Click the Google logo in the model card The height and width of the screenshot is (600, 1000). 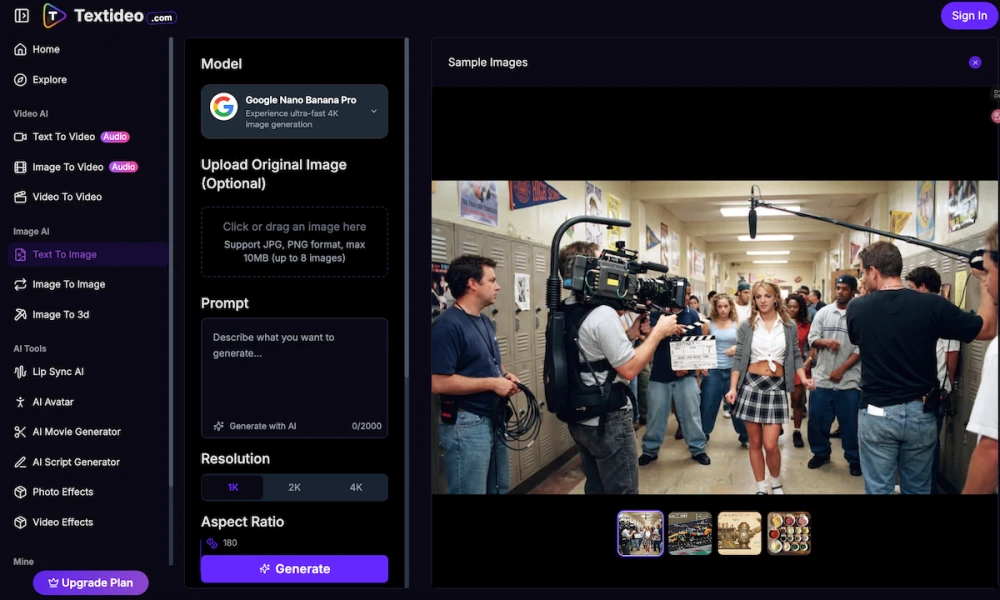pos(224,107)
